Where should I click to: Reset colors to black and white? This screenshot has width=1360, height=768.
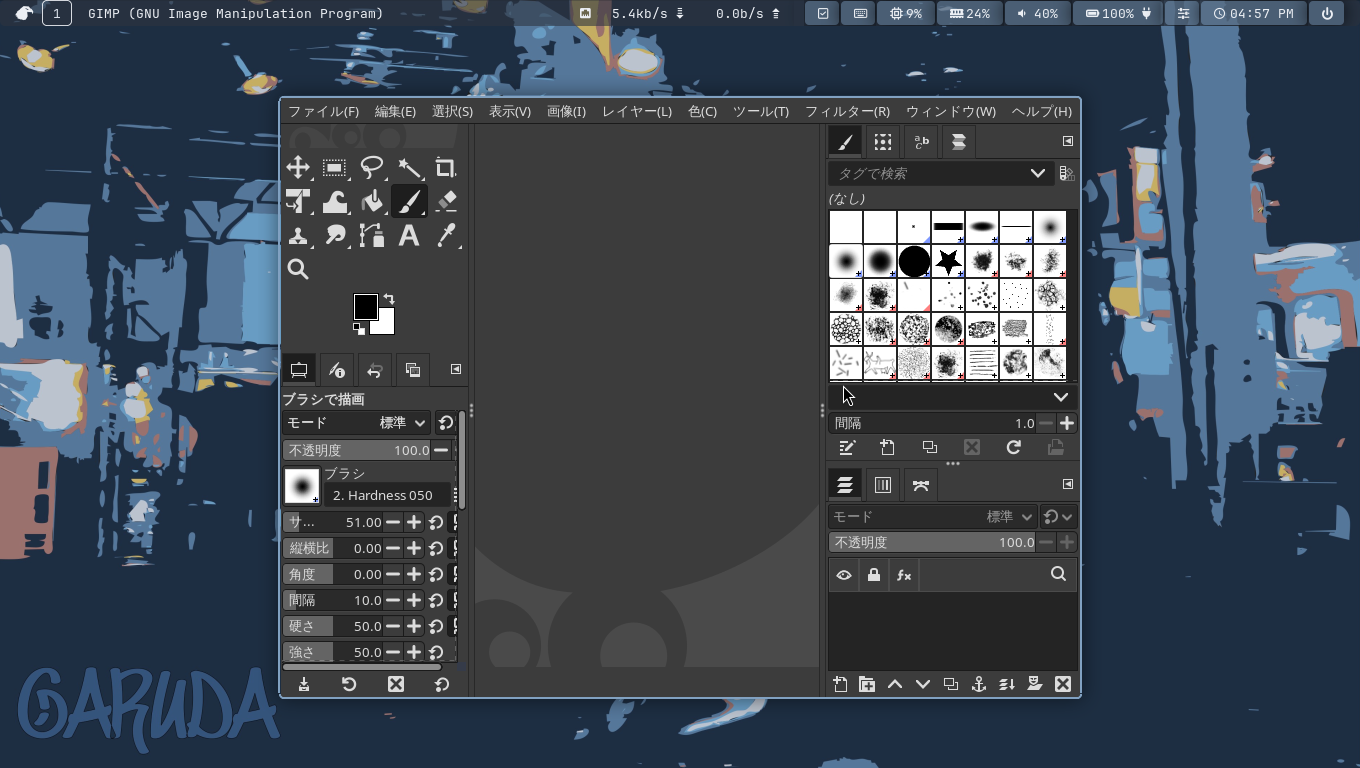pos(359,328)
